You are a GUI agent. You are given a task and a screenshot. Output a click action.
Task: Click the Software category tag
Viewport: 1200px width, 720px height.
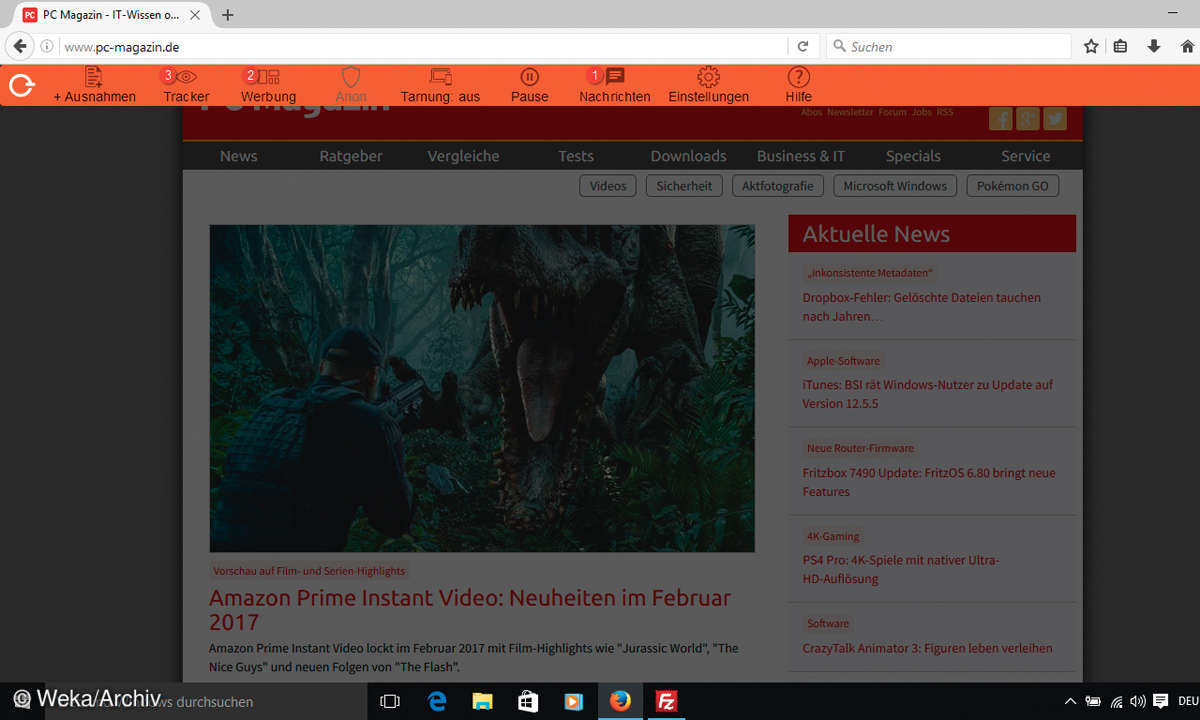[x=828, y=623]
